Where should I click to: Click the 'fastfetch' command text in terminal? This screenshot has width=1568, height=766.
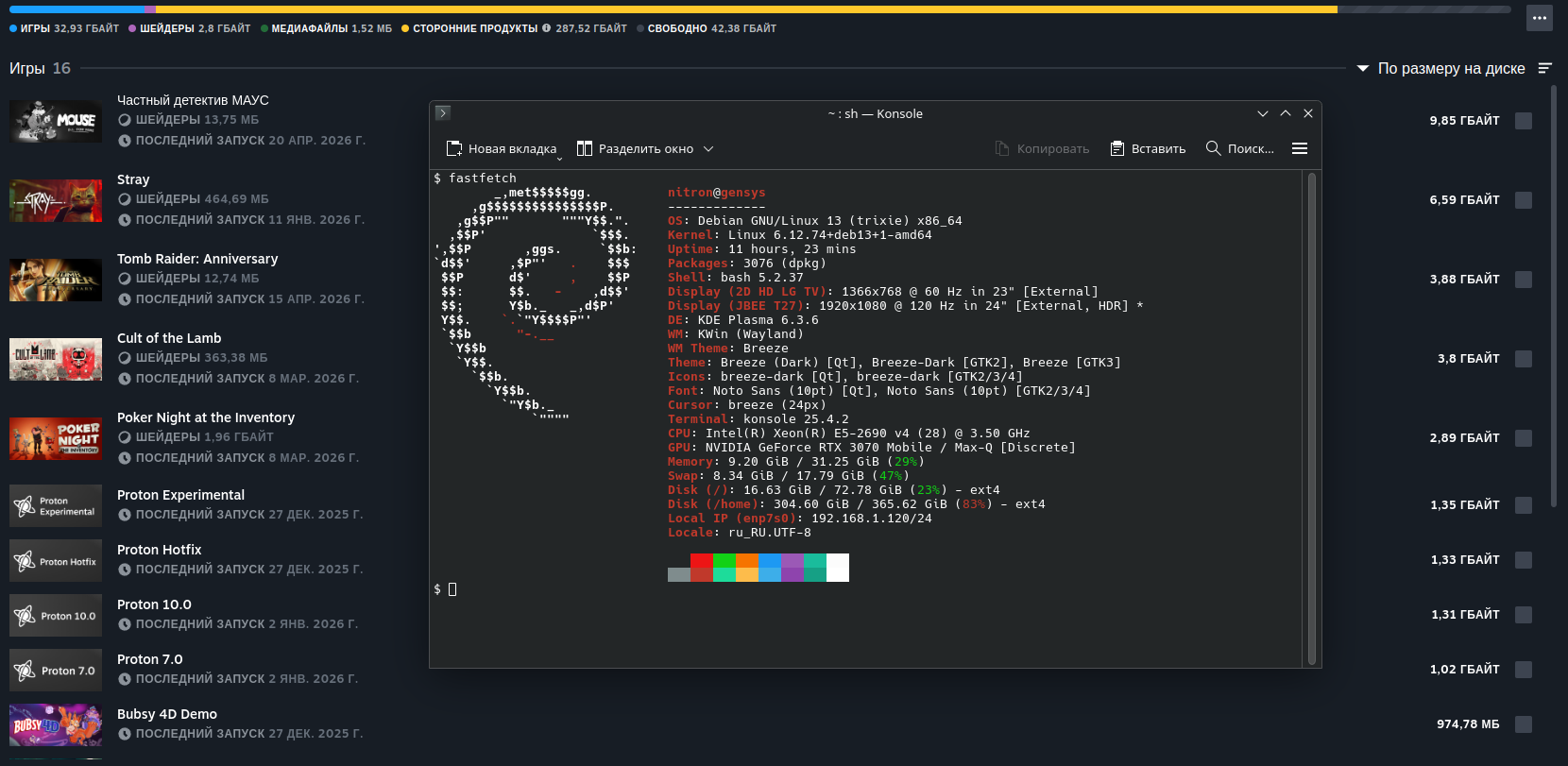point(483,178)
